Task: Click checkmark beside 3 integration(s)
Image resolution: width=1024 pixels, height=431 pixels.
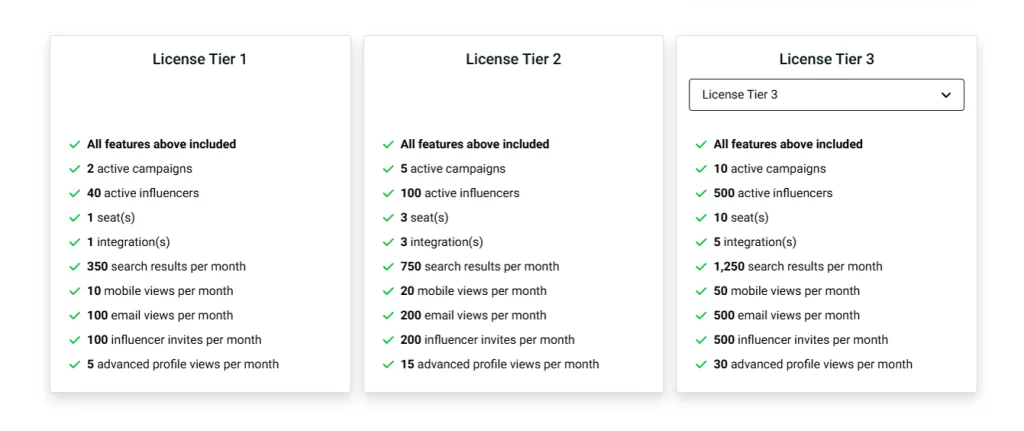Action: pos(388,242)
